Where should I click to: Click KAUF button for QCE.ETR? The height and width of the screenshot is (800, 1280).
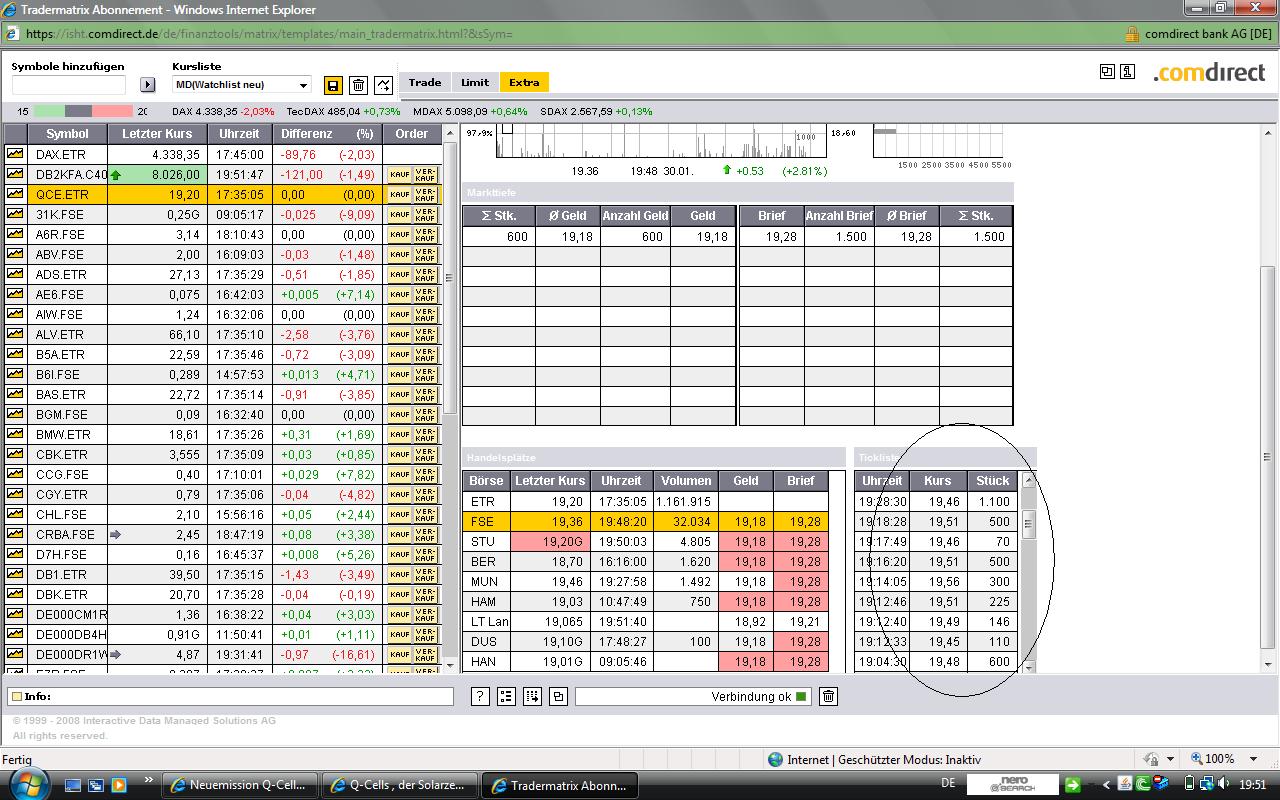400,194
